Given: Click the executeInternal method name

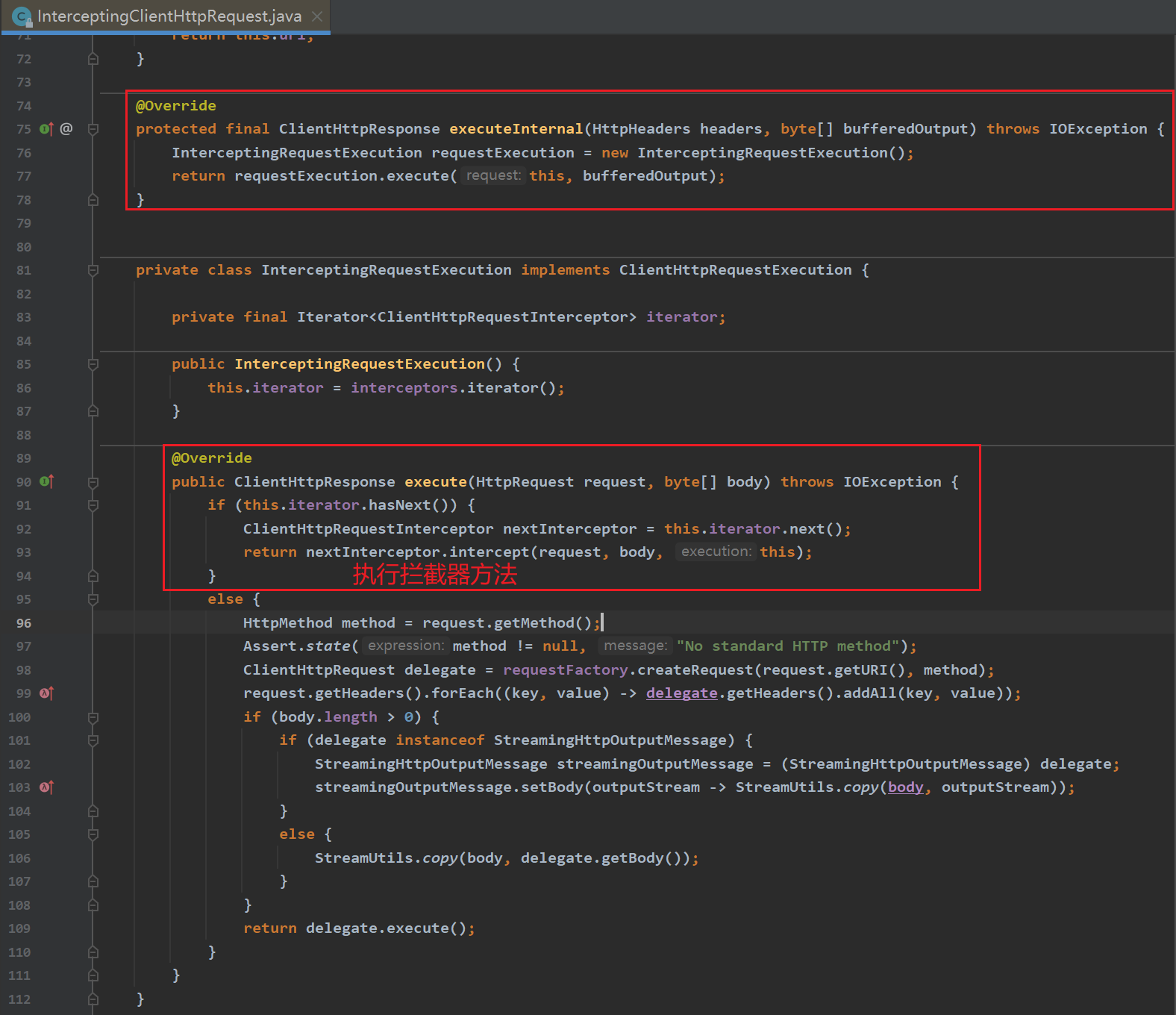Looking at the screenshot, I should click(x=516, y=129).
